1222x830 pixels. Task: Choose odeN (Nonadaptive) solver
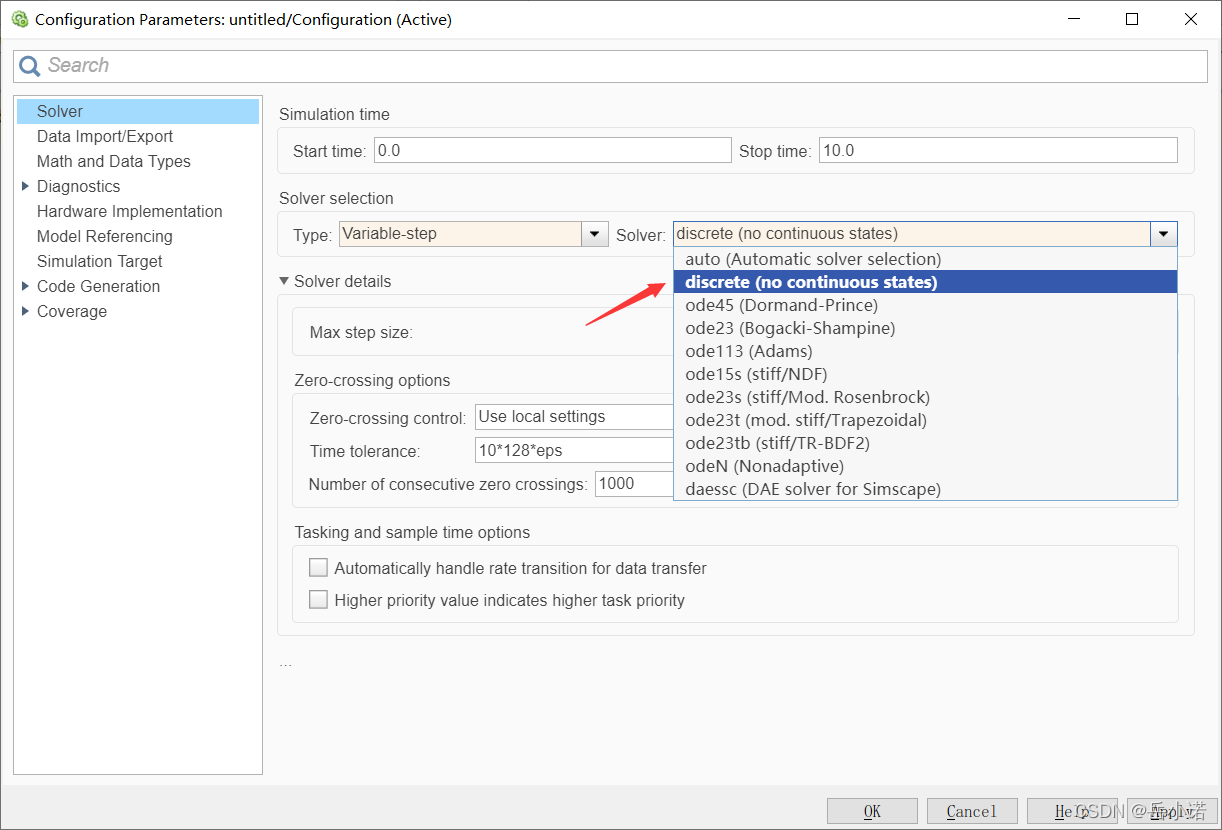925,466
